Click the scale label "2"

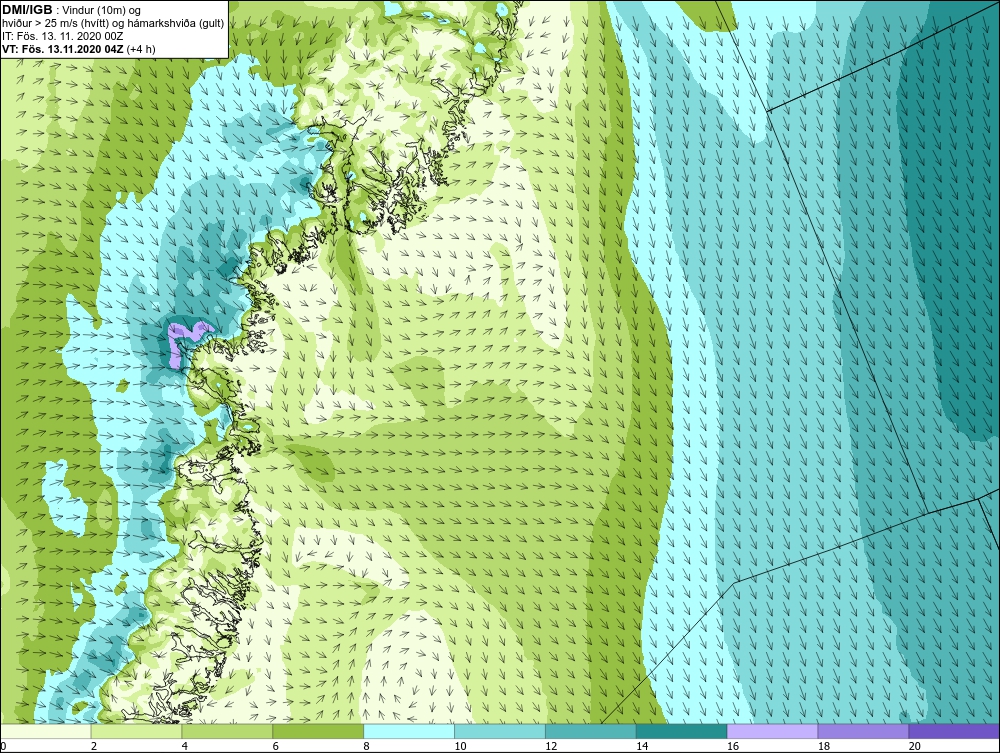[x=94, y=746]
